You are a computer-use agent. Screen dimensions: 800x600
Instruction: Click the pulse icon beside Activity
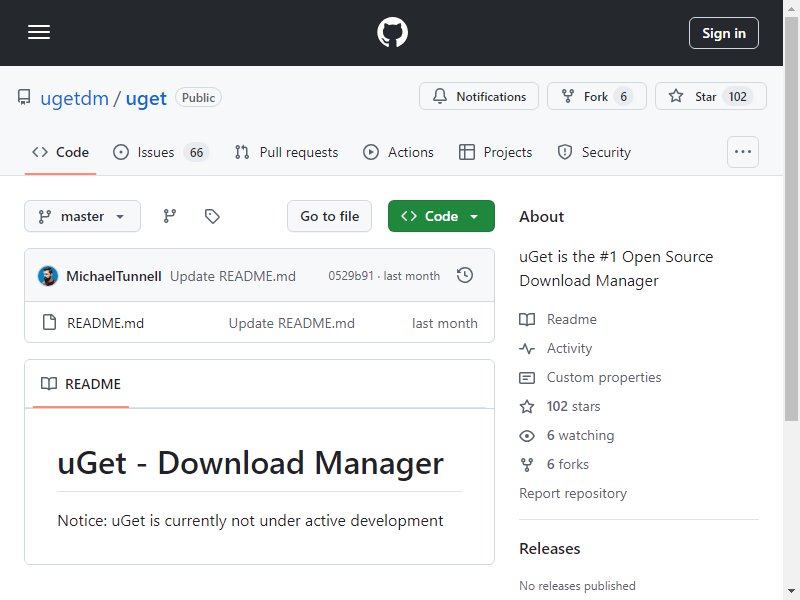tap(527, 349)
